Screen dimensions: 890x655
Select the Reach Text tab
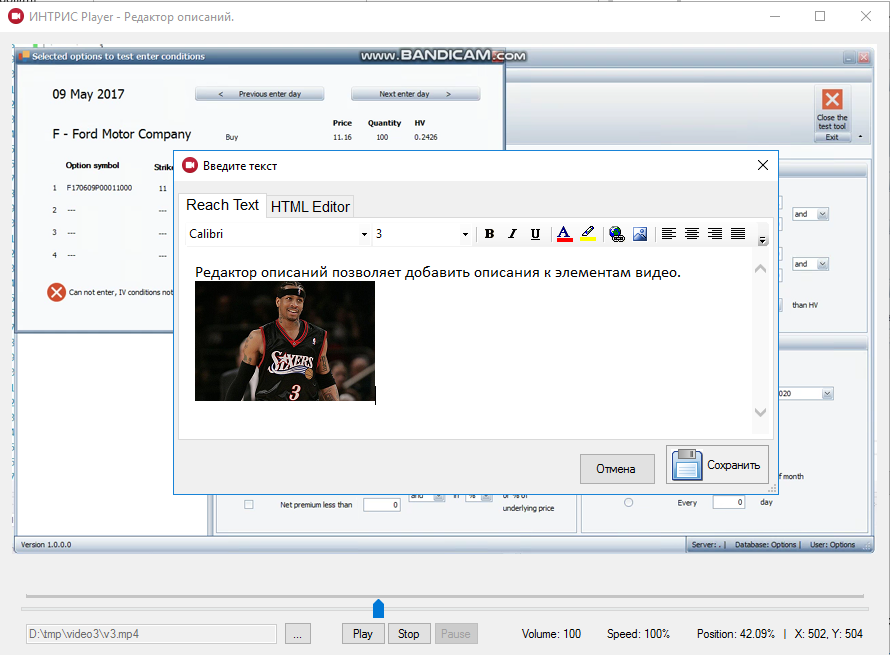point(222,205)
